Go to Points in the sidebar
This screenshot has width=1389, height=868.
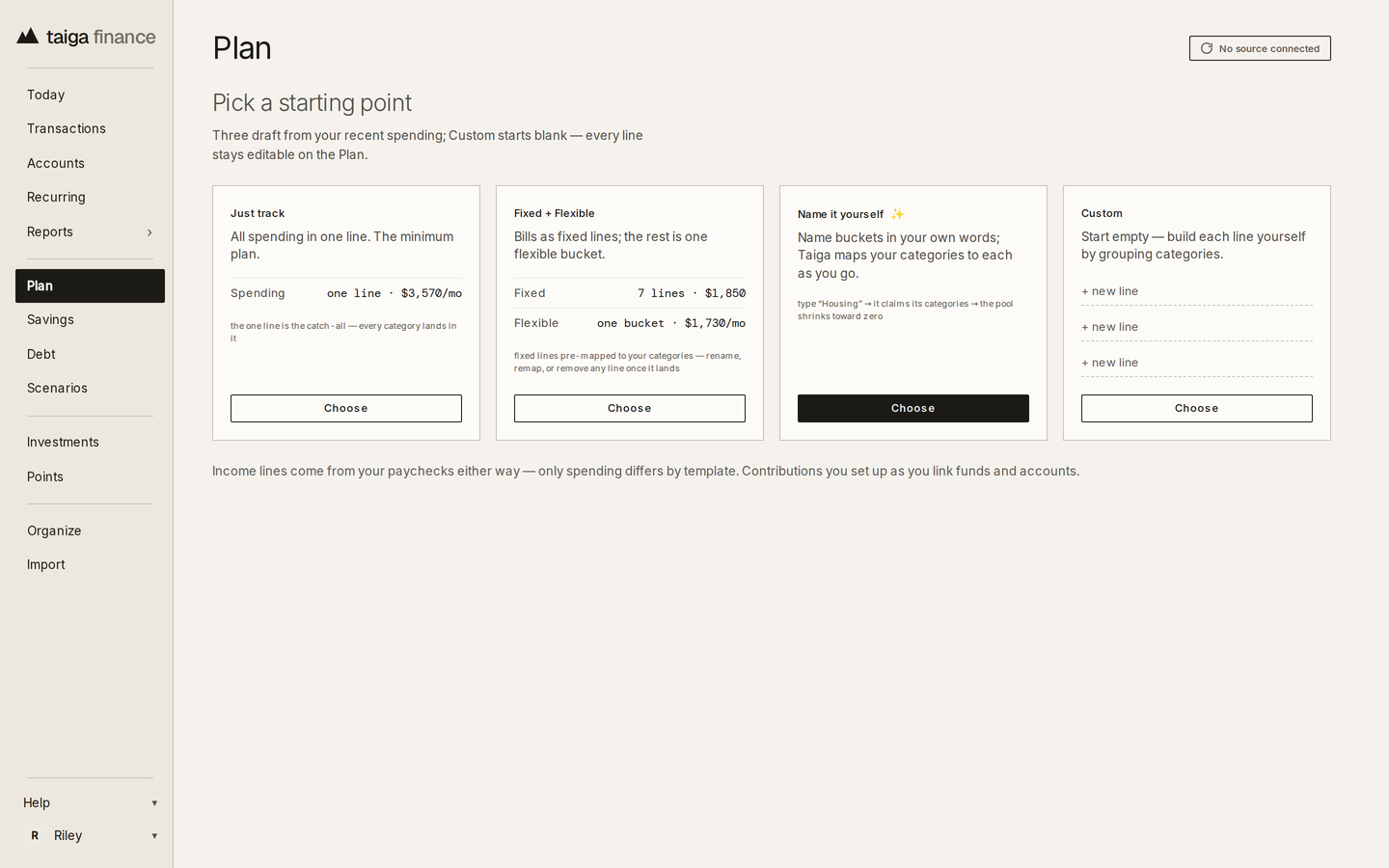(x=90, y=476)
